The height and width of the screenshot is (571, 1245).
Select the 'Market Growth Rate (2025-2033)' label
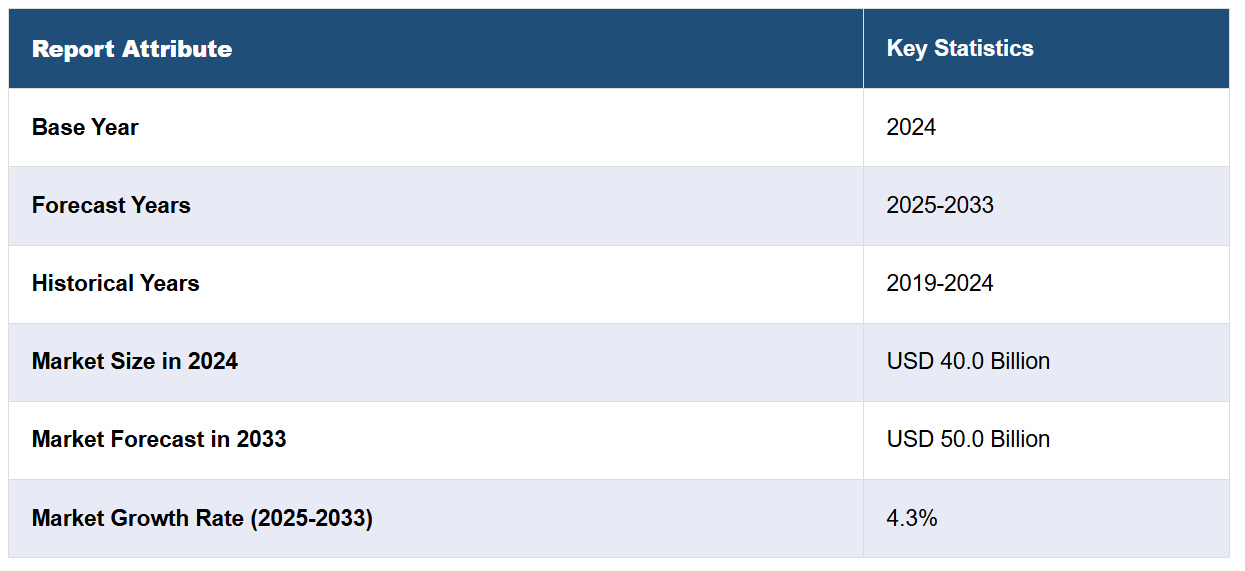202,518
